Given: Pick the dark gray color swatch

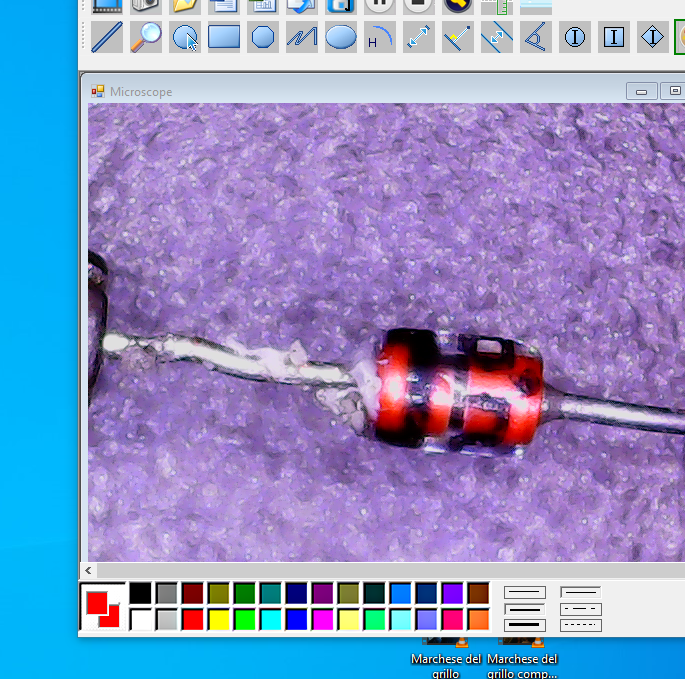Looking at the screenshot, I should 166,593.
